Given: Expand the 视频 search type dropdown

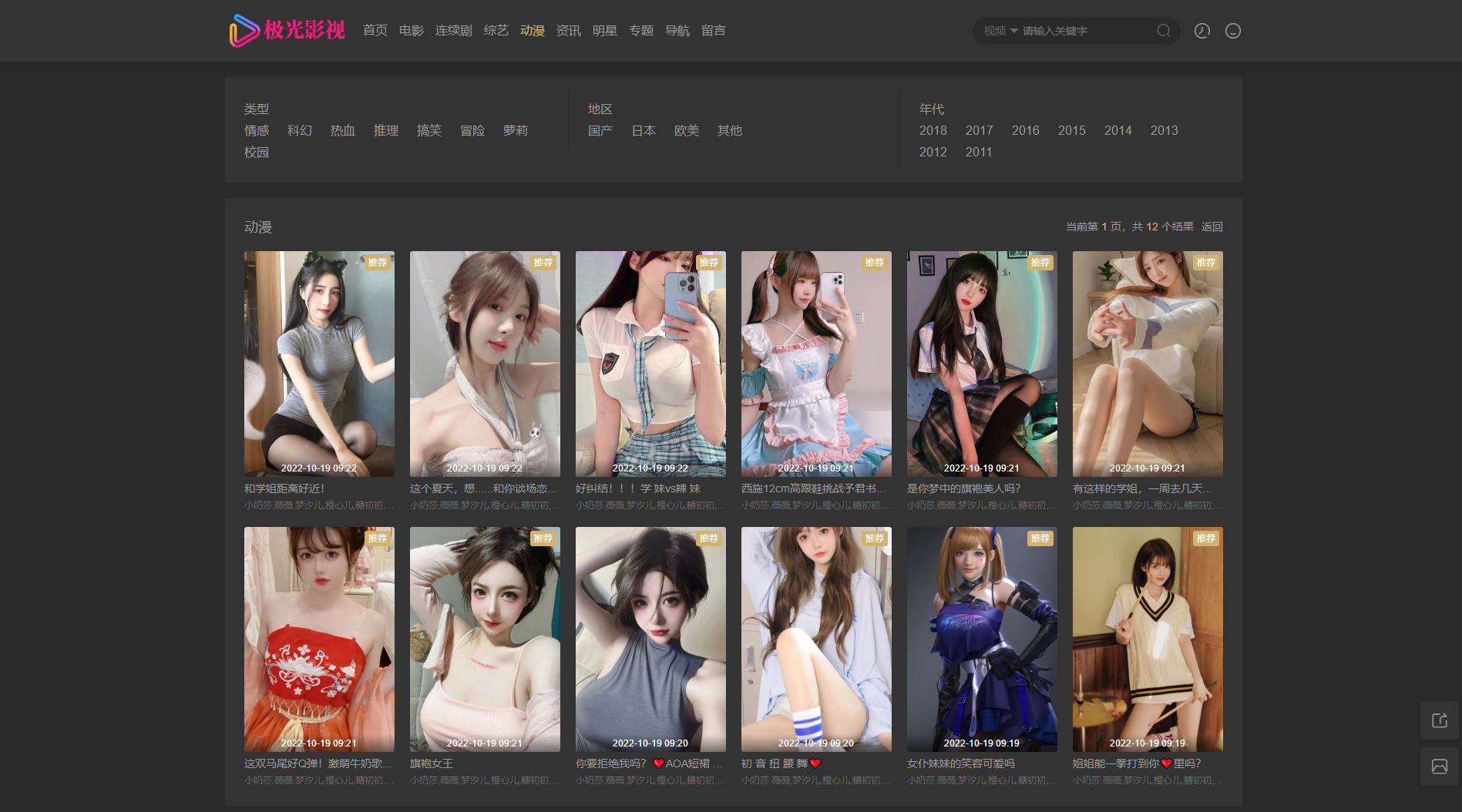Looking at the screenshot, I should (x=1000, y=31).
